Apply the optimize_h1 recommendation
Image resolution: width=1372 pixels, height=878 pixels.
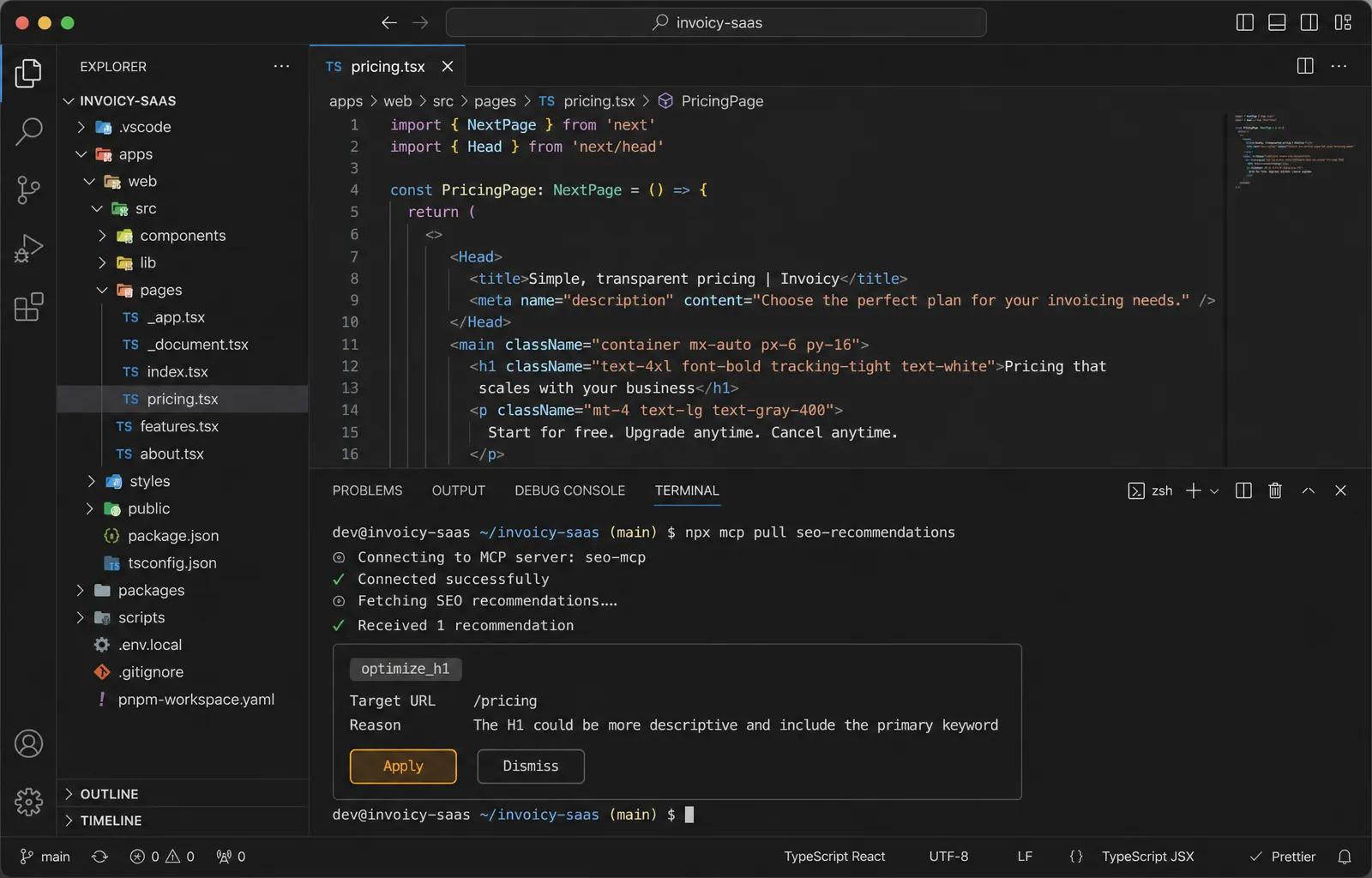403,767
